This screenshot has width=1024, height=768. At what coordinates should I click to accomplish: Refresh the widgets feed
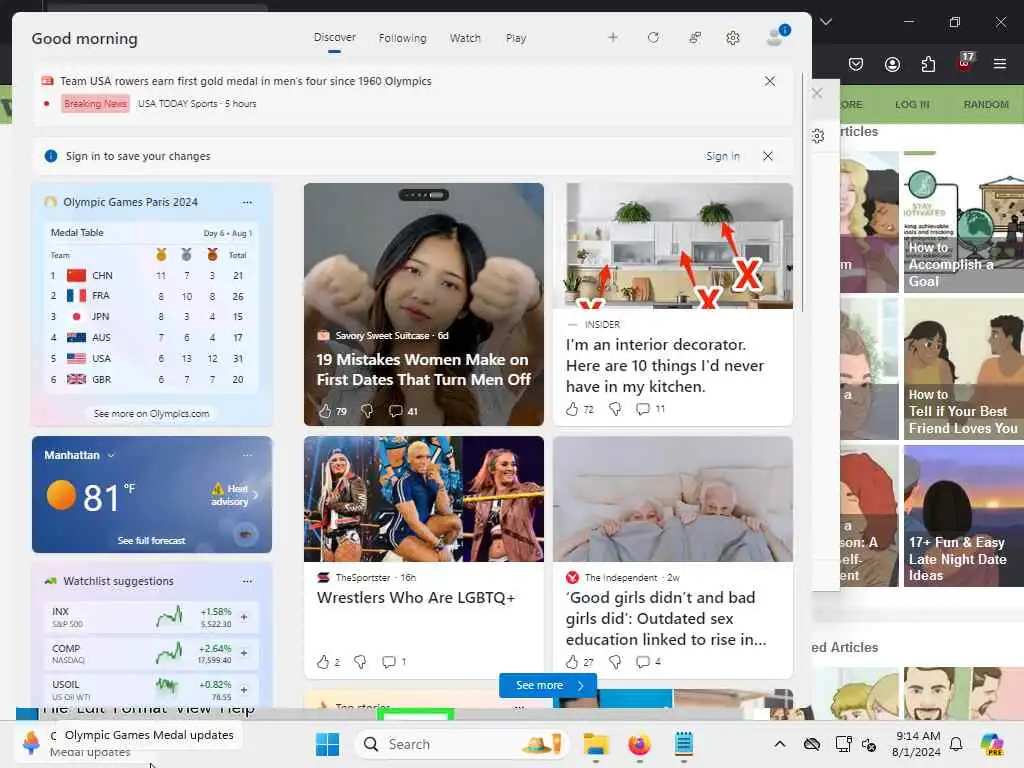[653, 37]
